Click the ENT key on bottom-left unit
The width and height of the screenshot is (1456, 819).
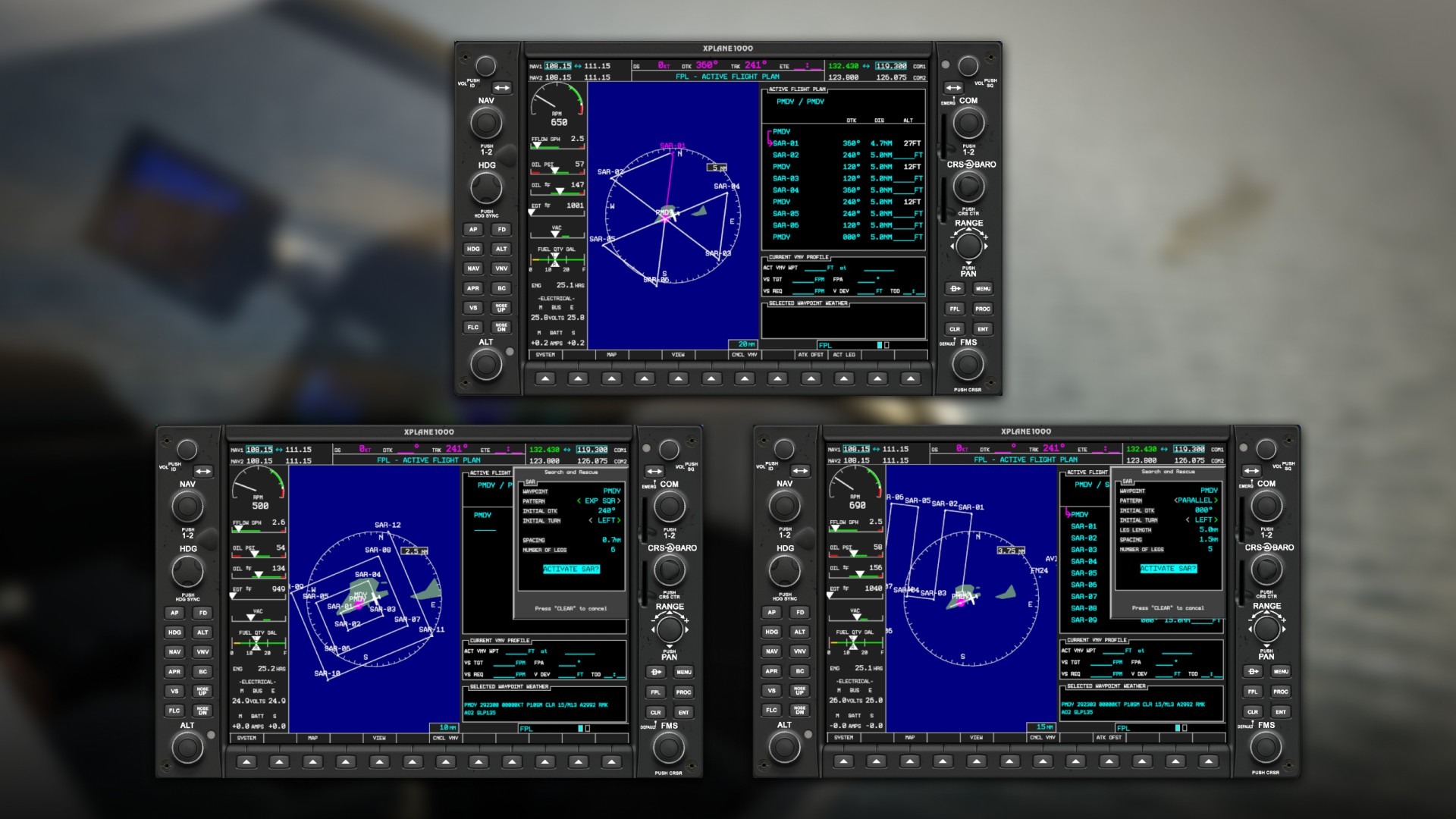[x=684, y=712]
